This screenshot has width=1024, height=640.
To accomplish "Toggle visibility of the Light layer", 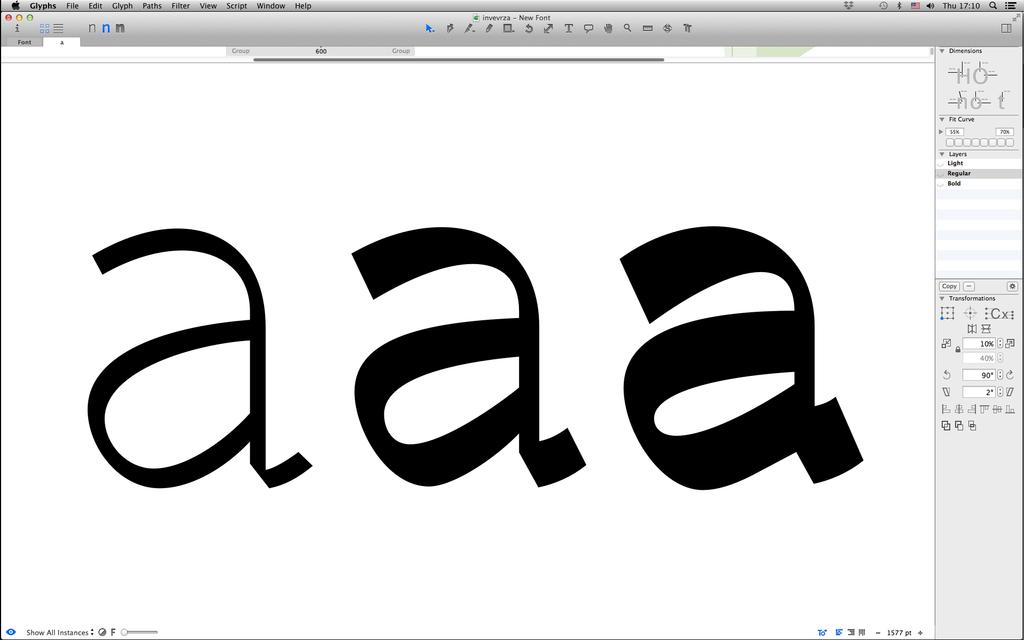I will coord(941,164).
